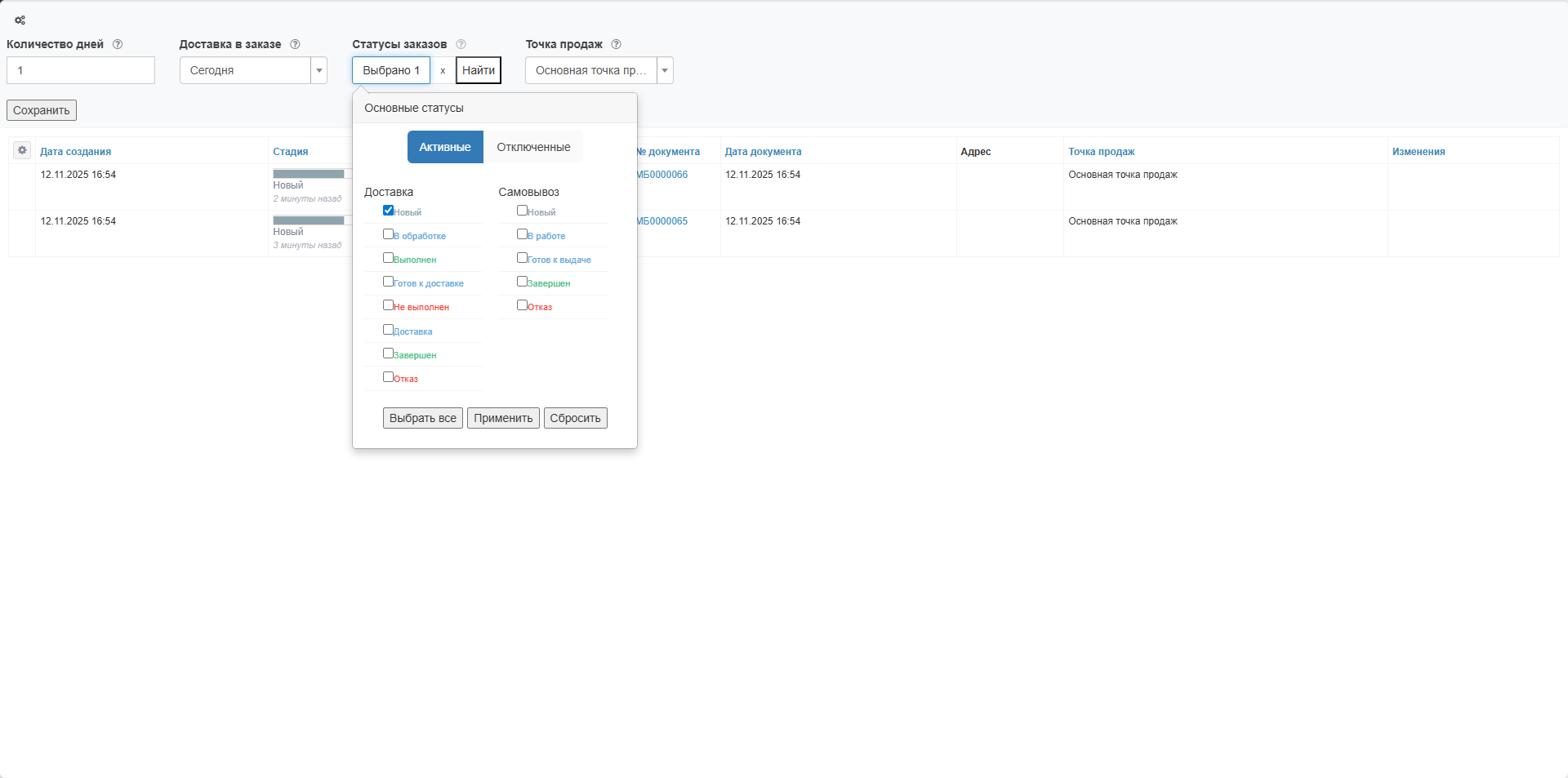
Task: Click the settings gears icon at top-left
Action: [20, 20]
